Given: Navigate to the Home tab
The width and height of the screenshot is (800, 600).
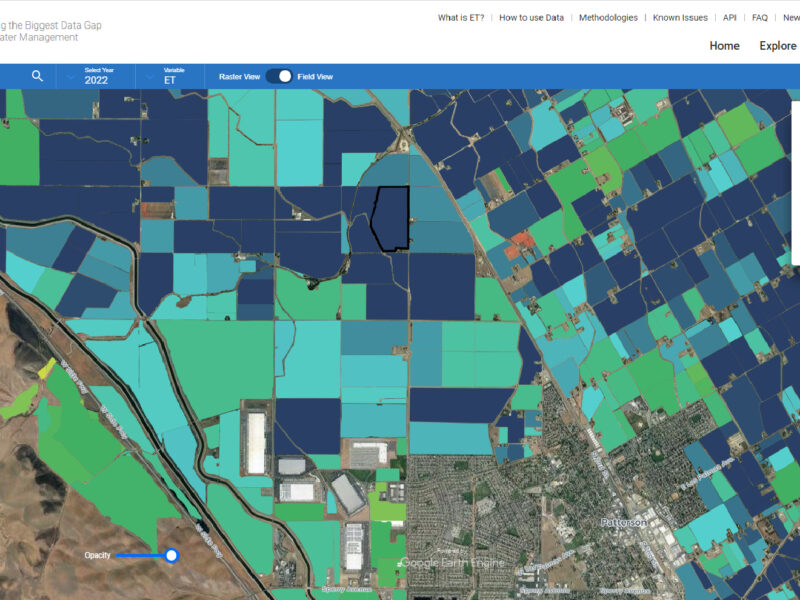Looking at the screenshot, I should 724,46.
